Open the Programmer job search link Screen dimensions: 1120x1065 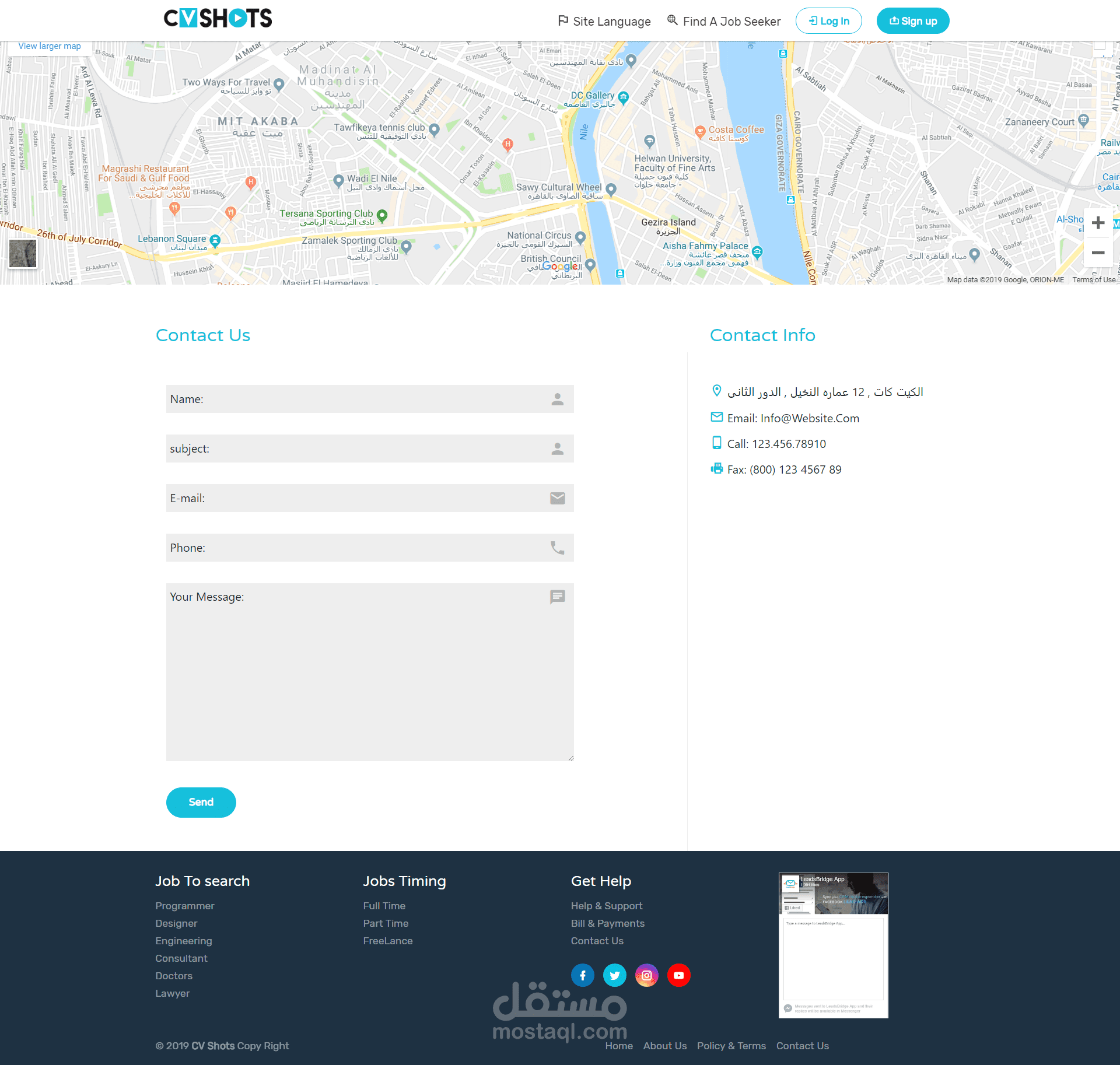pyautogui.click(x=184, y=906)
